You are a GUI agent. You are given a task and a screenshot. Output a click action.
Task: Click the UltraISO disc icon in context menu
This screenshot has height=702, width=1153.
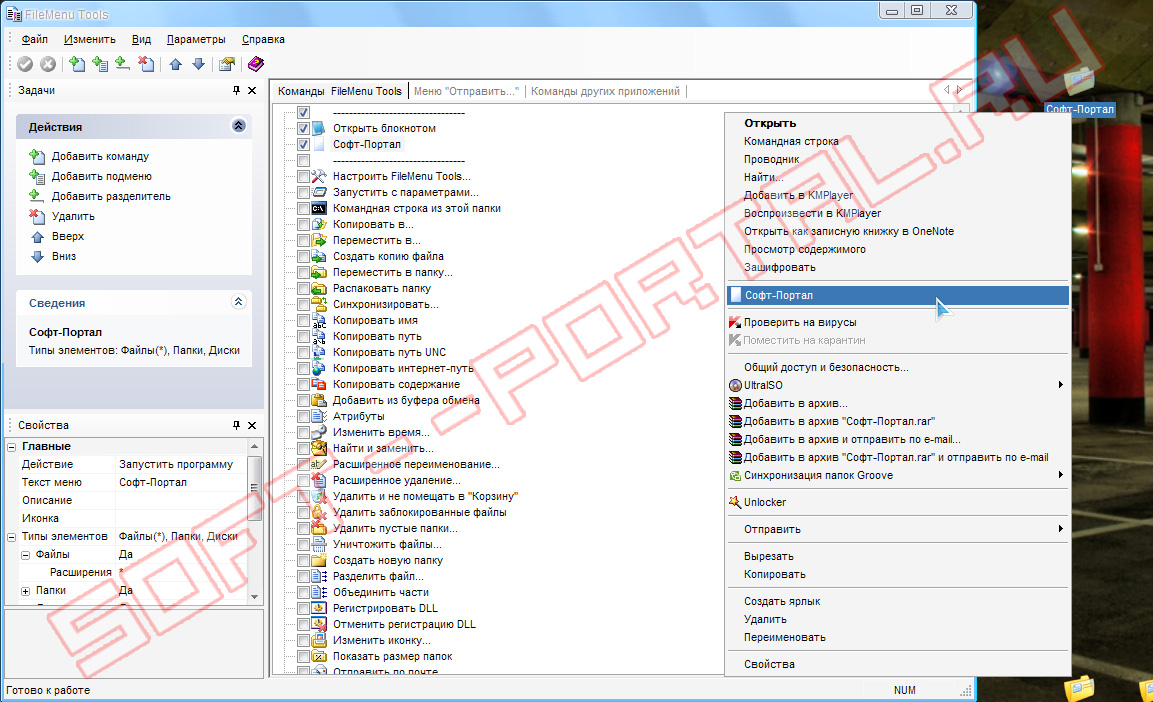(735, 385)
